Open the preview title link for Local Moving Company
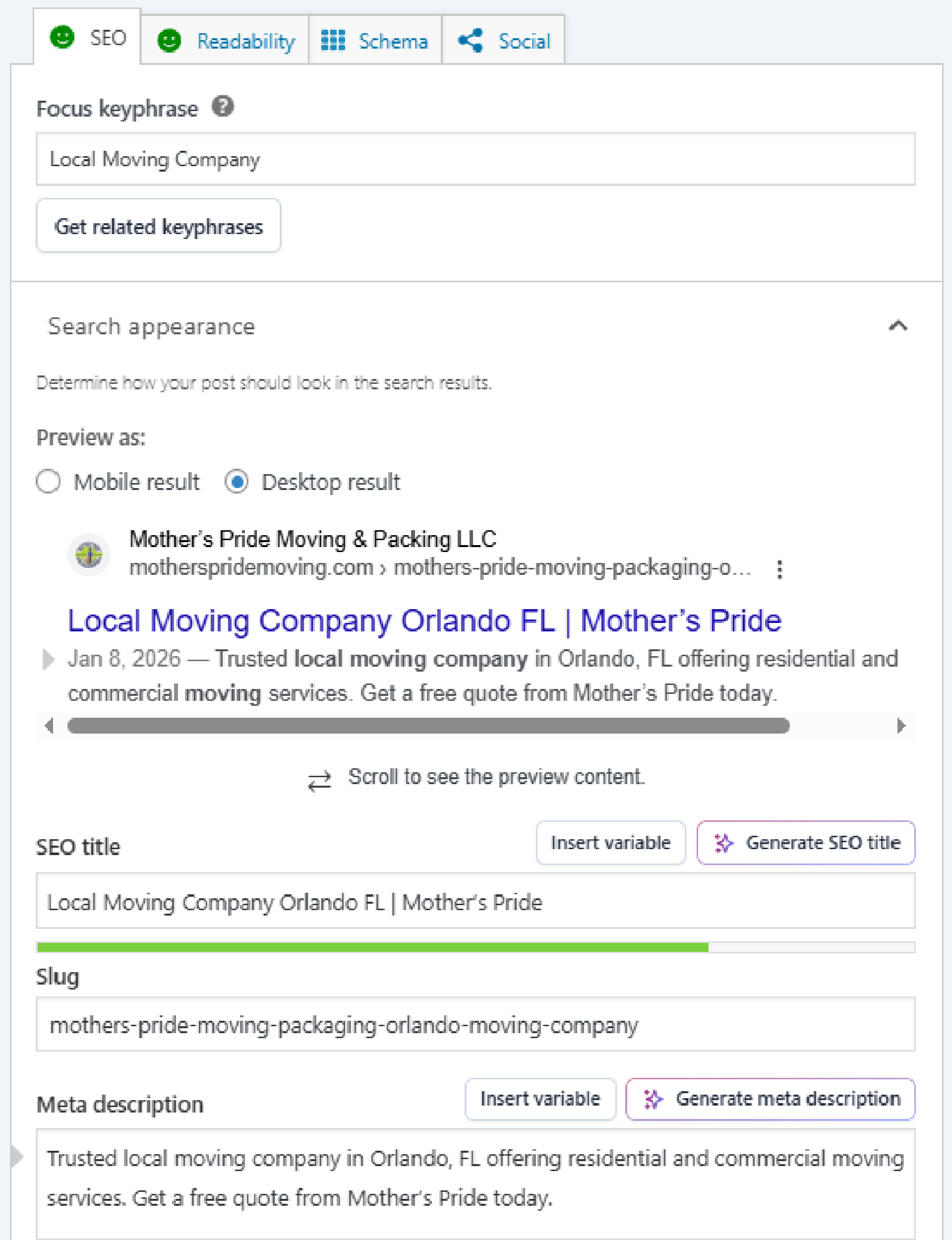The height and width of the screenshot is (1240, 952). tap(424, 620)
